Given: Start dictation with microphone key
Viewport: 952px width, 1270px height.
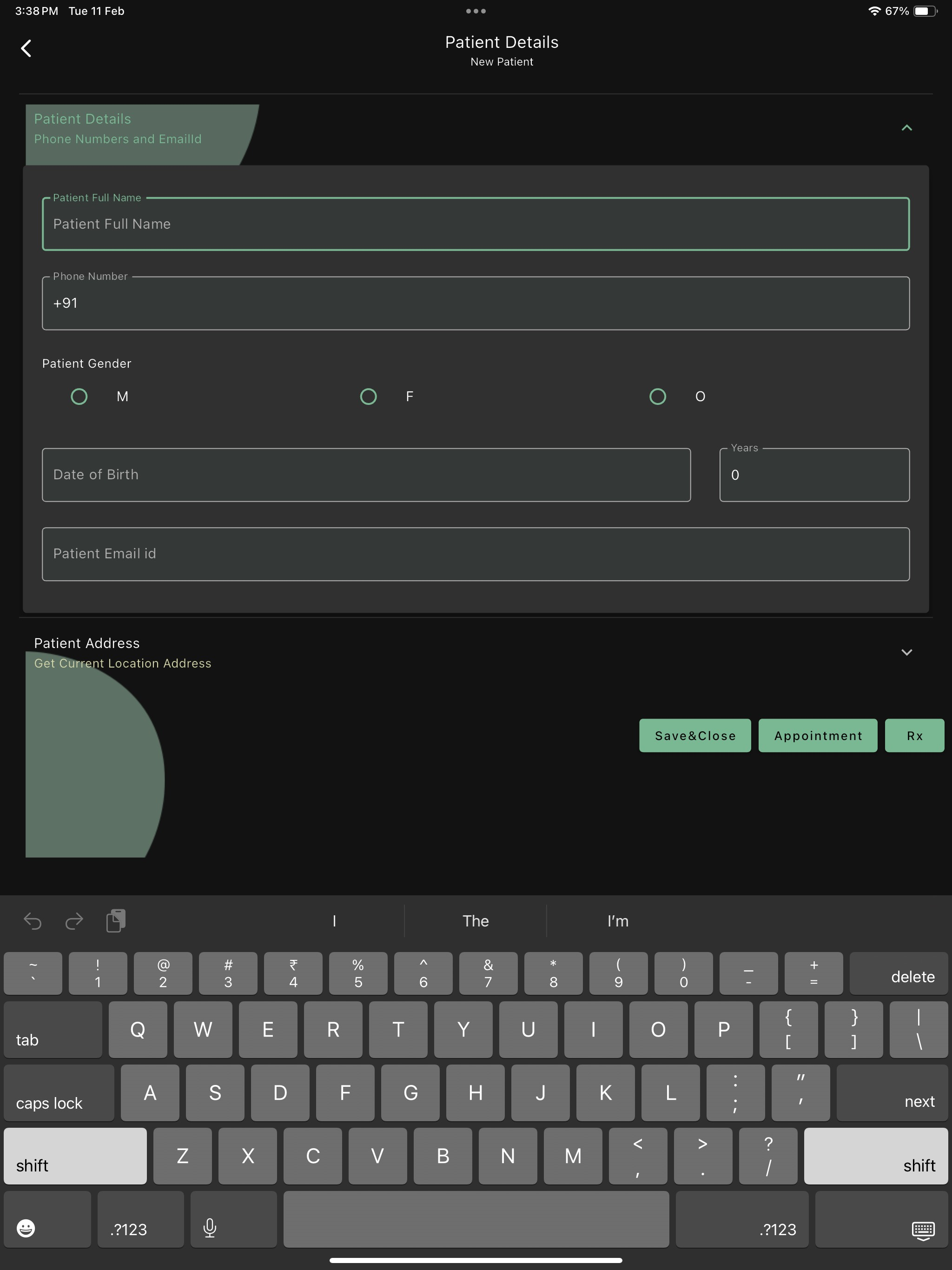Looking at the screenshot, I should 233,1219.
